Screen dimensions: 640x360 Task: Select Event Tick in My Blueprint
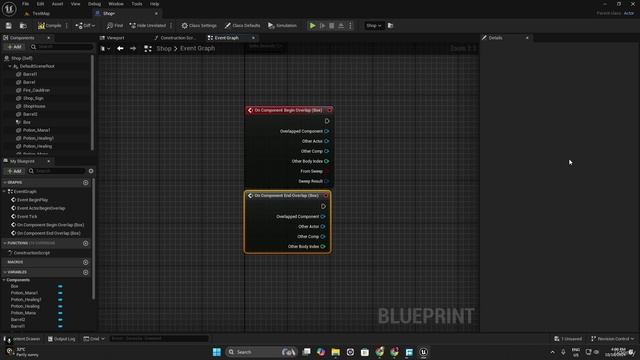[27, 217]
